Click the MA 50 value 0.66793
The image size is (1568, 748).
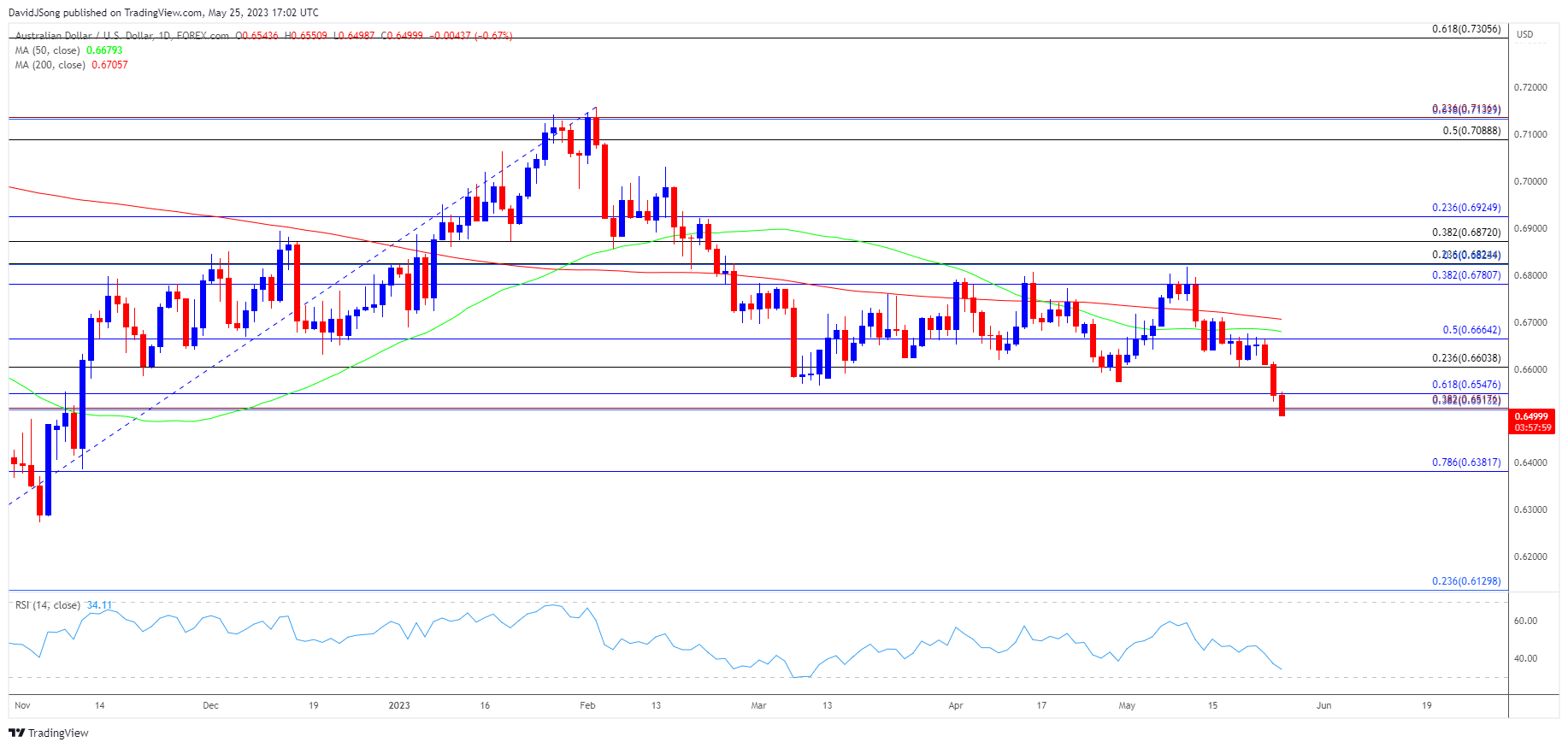point(104,50)
